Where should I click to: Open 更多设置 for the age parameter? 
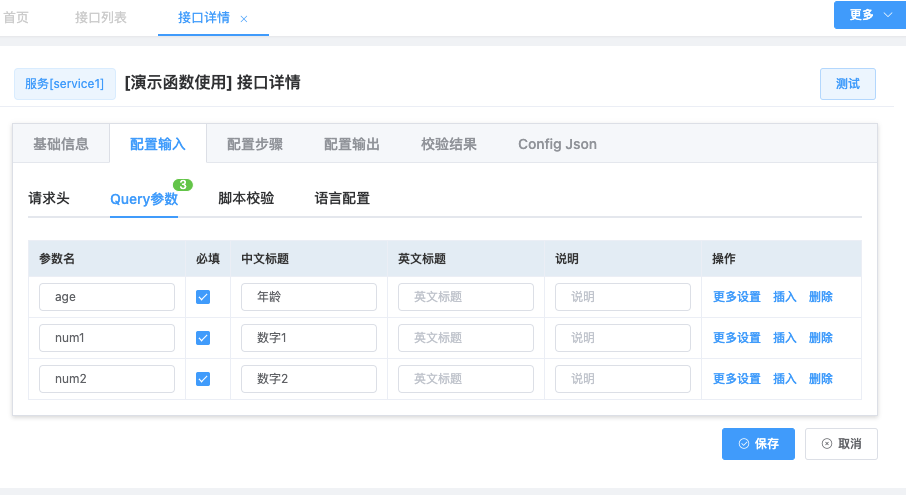(736, 297)
